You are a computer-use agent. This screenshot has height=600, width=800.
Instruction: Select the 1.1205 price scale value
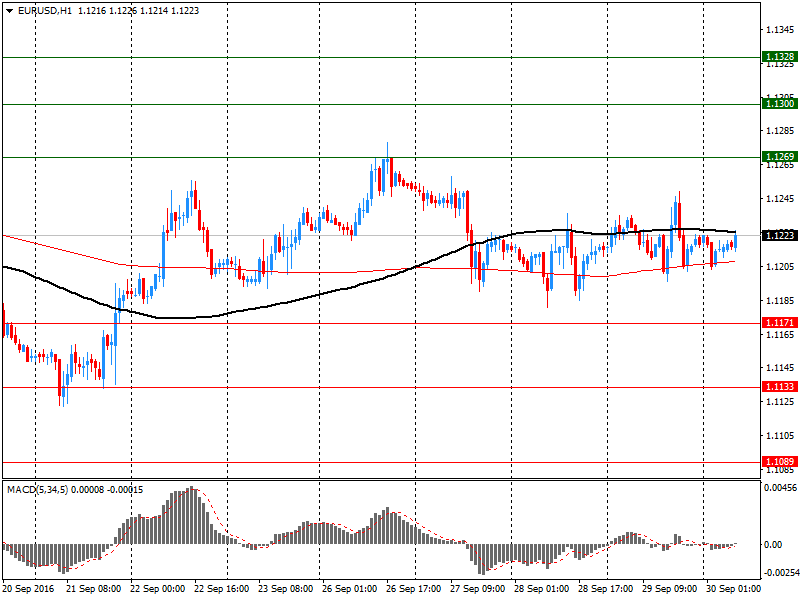click(780, 267)
